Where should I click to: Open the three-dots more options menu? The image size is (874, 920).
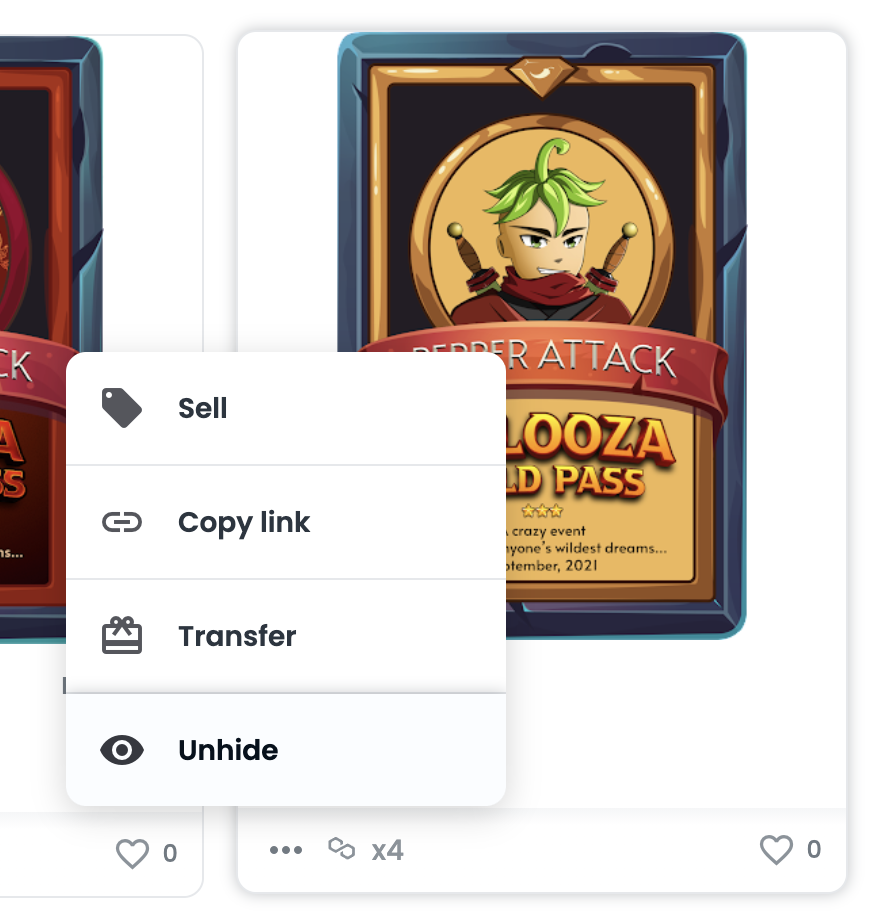tap(286, 850)
